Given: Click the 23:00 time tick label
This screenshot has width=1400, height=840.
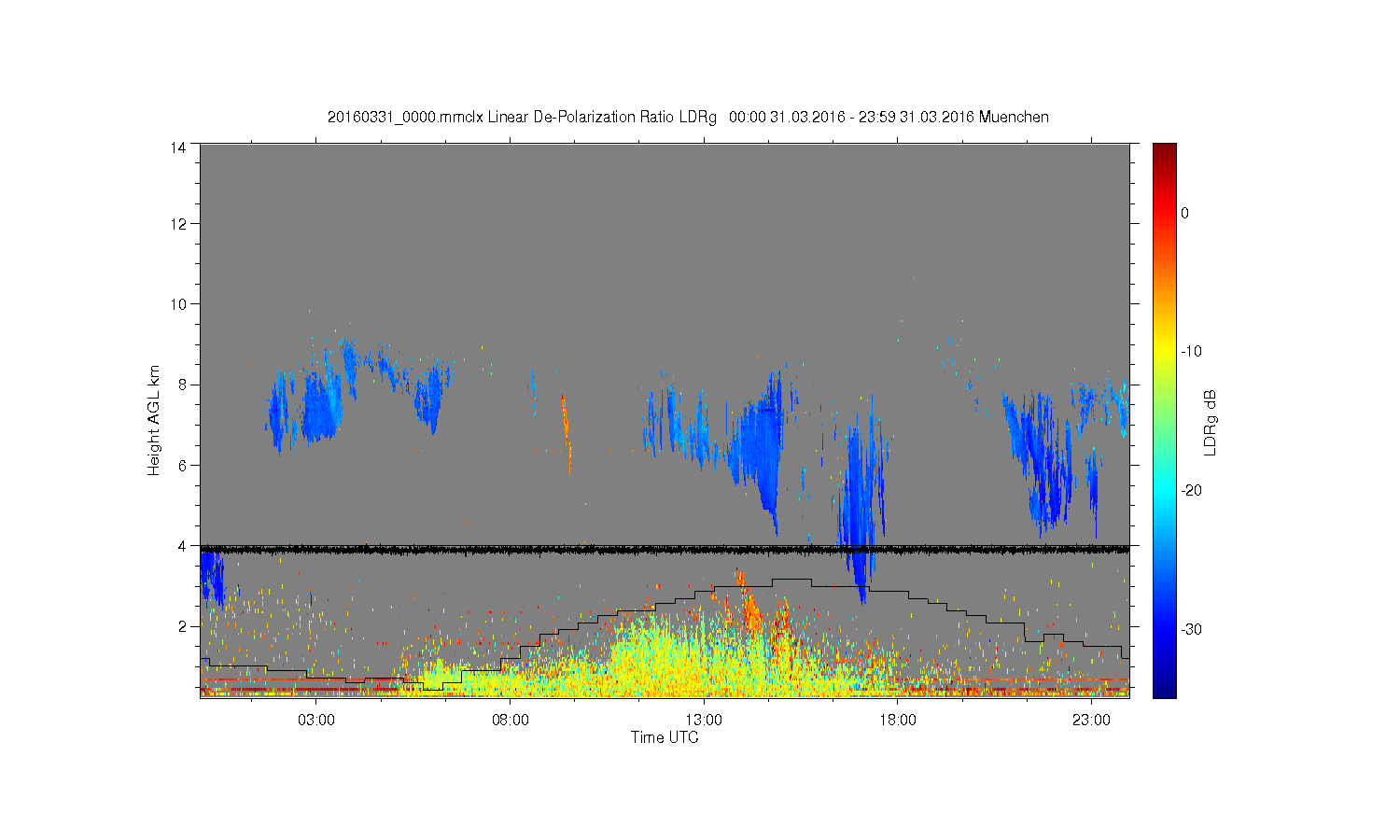Looking at the screenshot, I should (x=1091, y=721).
